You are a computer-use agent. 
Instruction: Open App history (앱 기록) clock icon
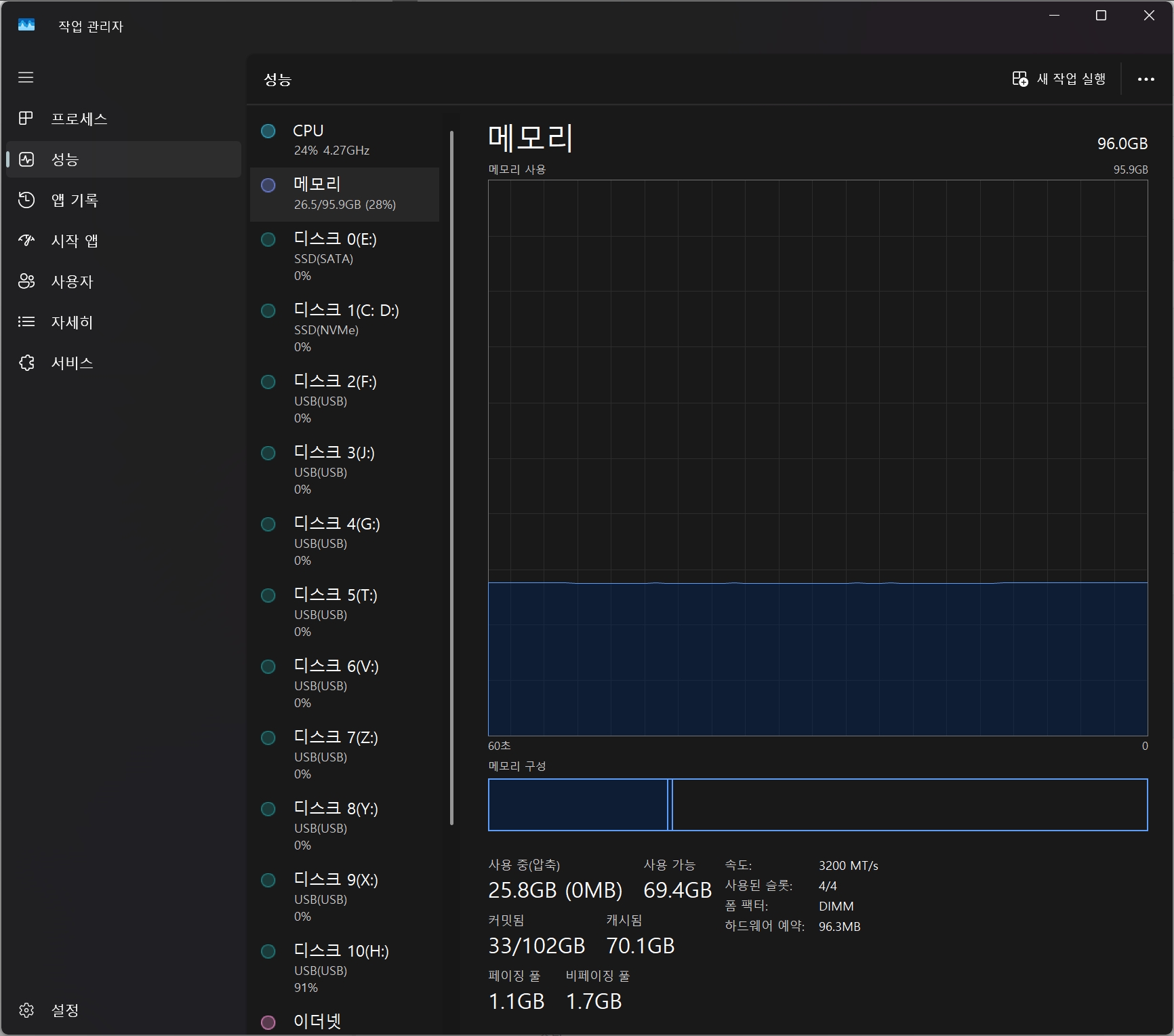pos(26,200)
